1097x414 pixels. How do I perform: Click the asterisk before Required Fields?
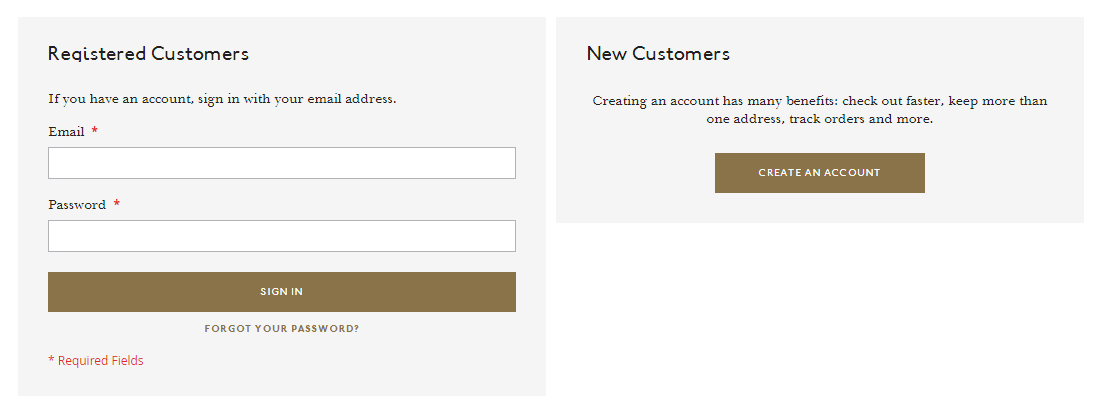pyautogui.click(x=51, y=361)
